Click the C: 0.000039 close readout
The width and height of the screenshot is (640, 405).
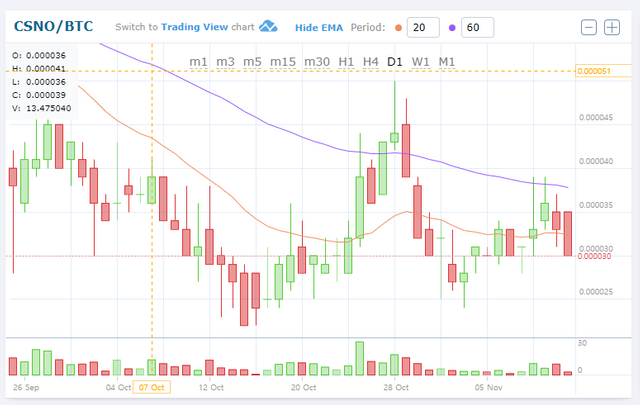pyautogui.click(x=39, y=95)
